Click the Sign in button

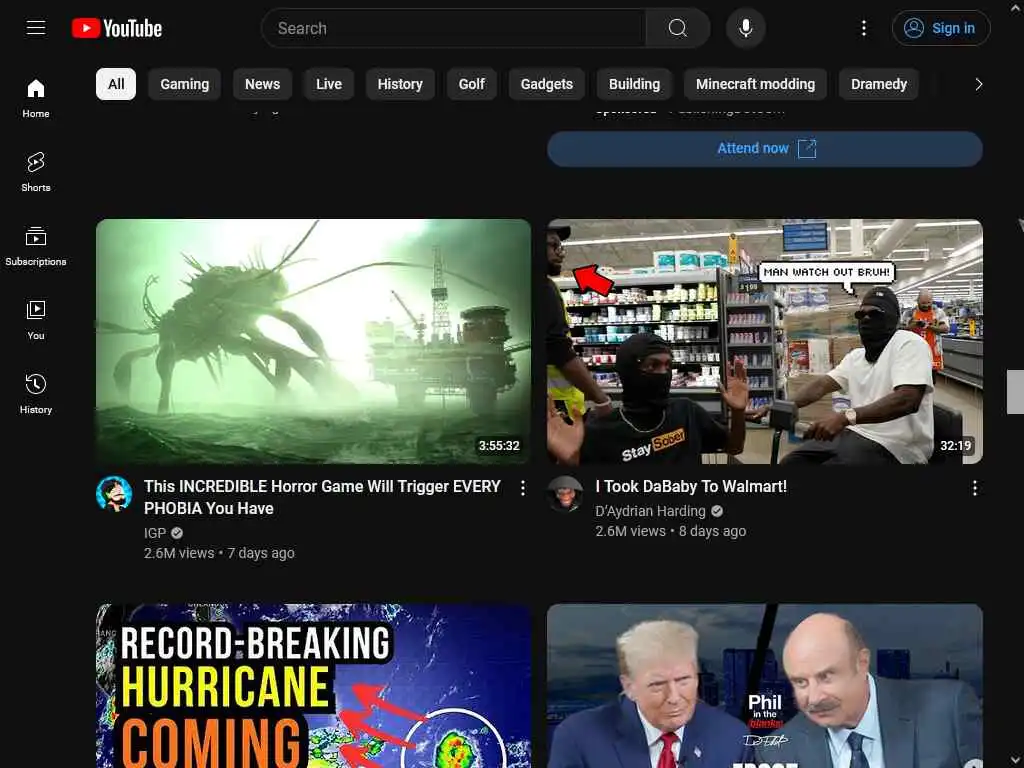[941, 28]
